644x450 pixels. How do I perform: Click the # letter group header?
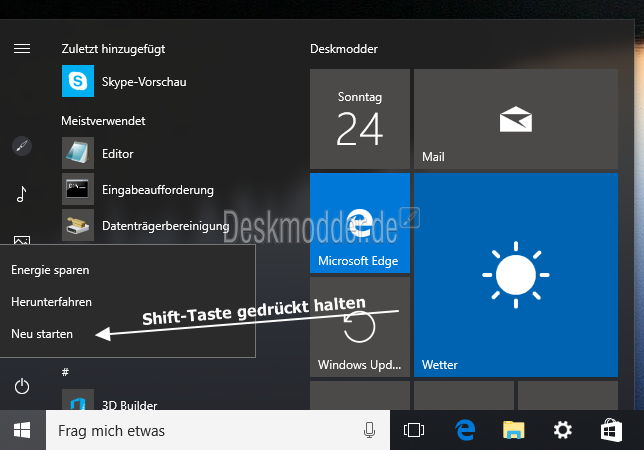[65, 372]
